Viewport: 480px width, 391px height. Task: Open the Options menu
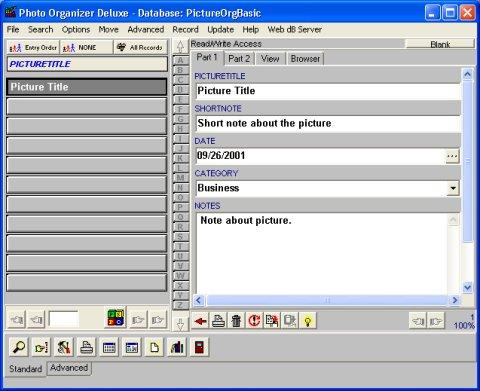[76, 30]
